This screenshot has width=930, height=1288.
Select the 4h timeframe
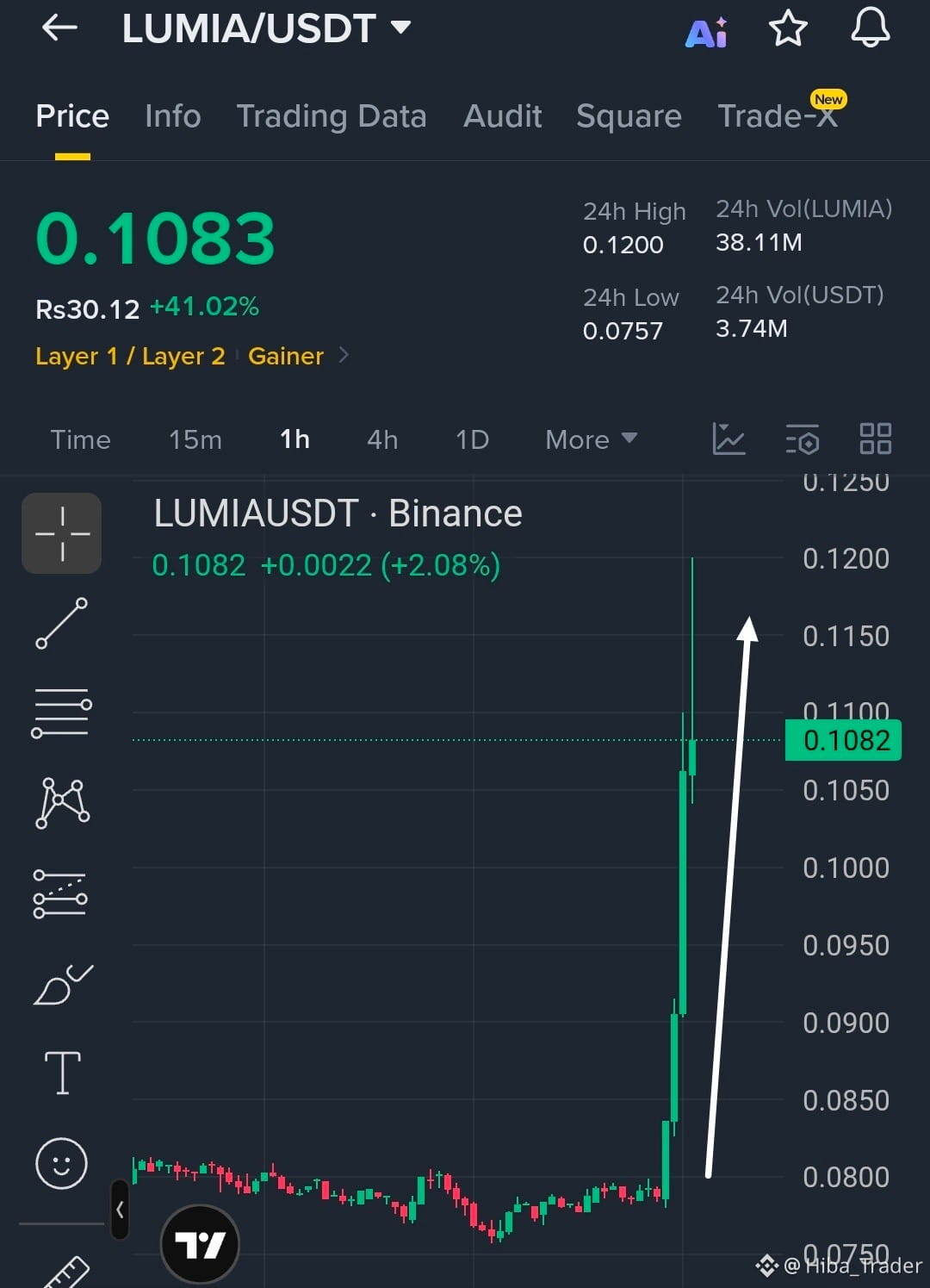coord(382,439)
